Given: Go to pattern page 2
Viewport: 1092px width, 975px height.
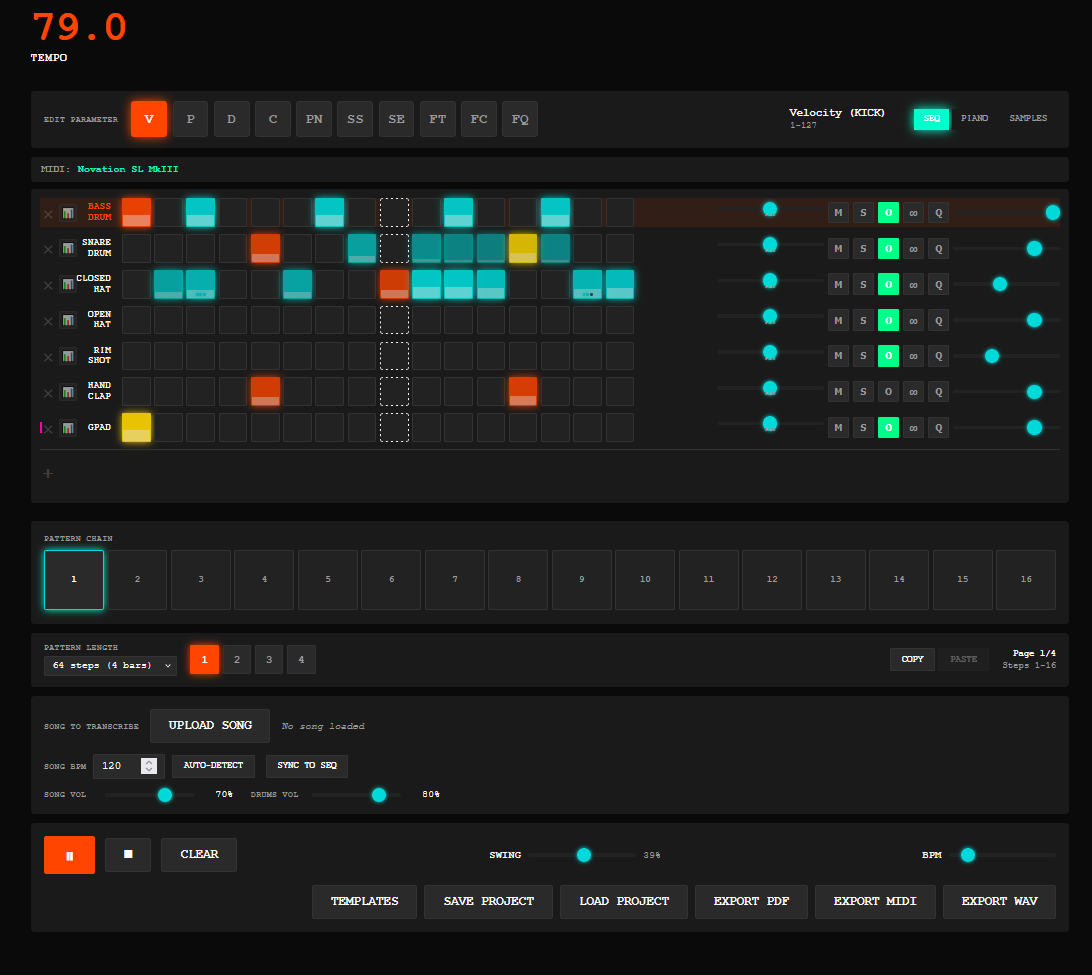Looking at the screenshot, I should 237,660.
